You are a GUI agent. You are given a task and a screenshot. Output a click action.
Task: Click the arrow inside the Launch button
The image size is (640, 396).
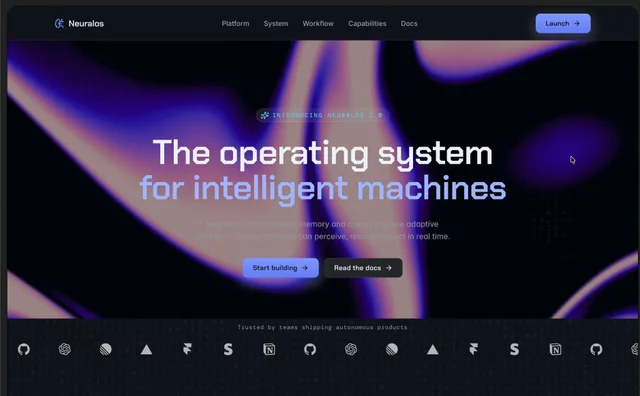click(x=577, y=24)
